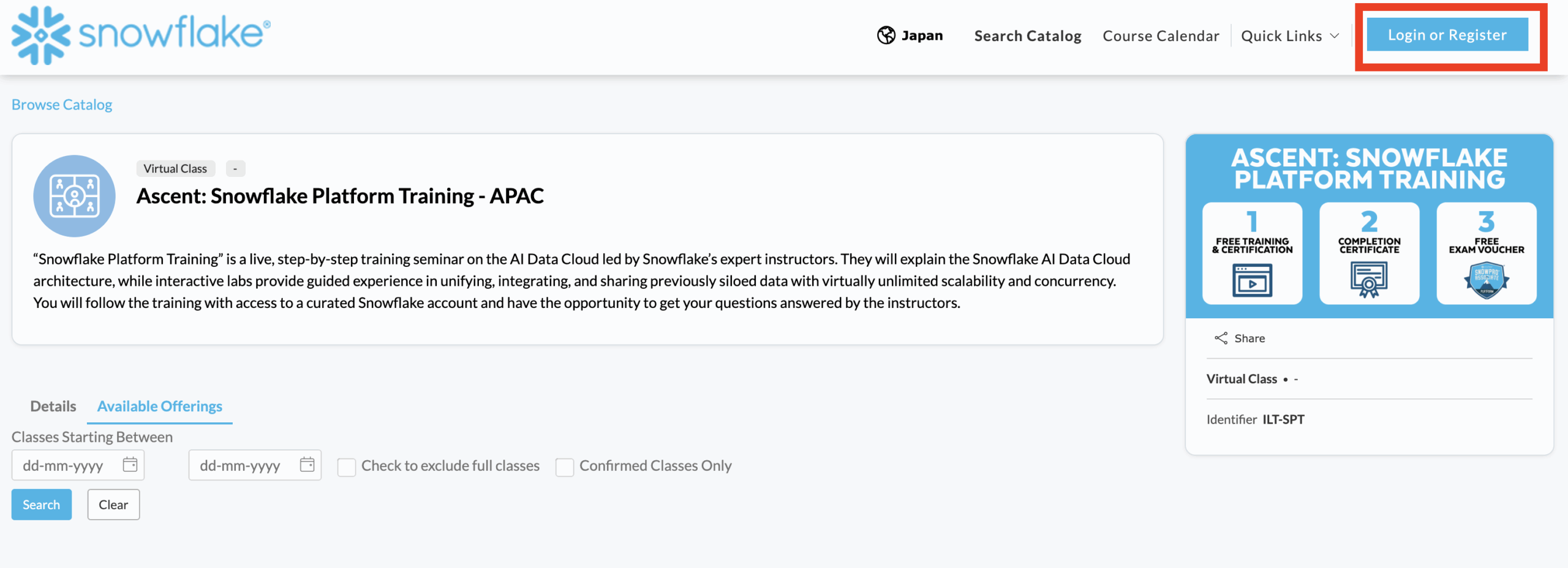The height and width of the screenshot is (568, 1568).
Task: Open the end date calendar picker icon
Action: (x=307, y=465)
